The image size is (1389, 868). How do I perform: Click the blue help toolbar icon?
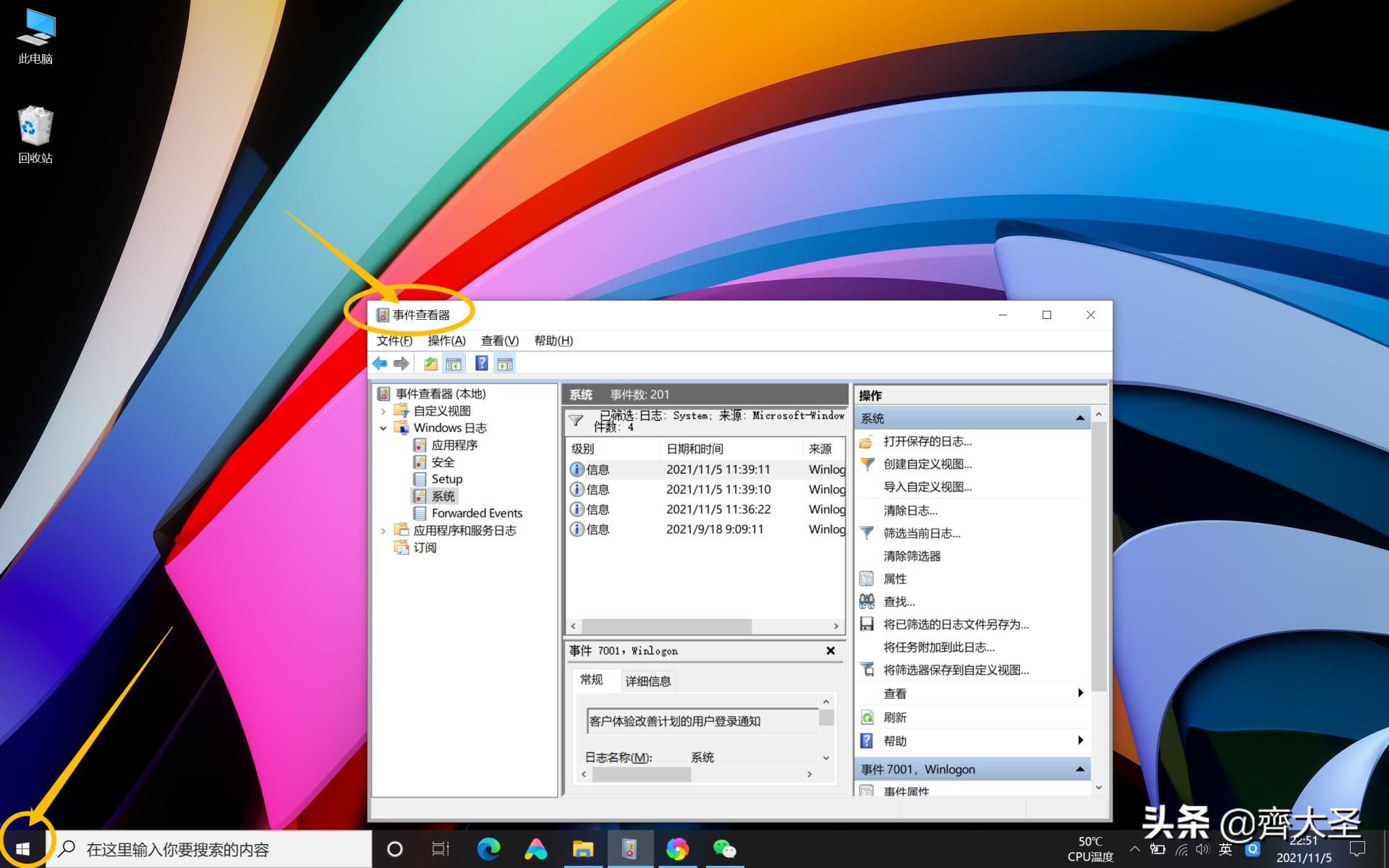pos(481,364)
